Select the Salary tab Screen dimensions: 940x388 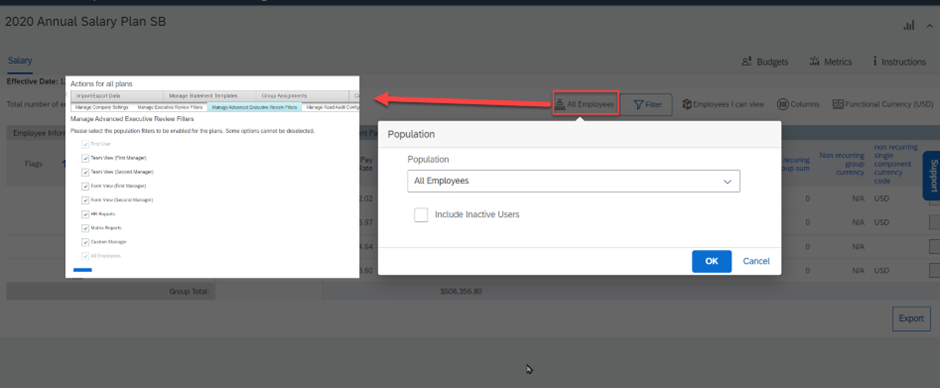pos(20,61)
